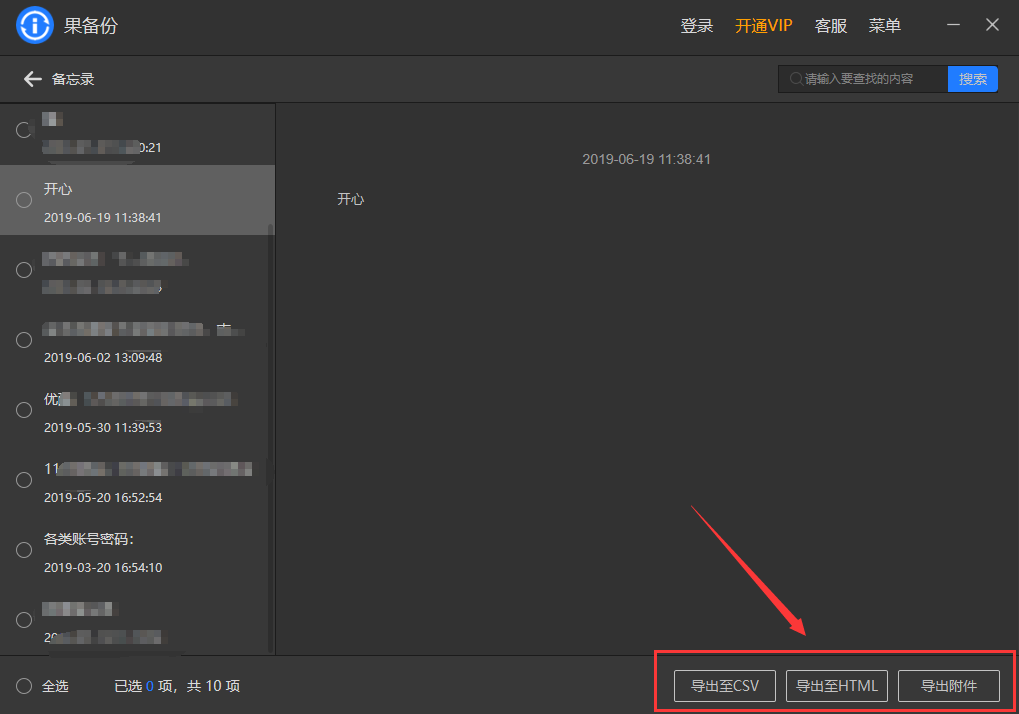Open 客服 customer service
1019x714 pixels.
point(831,26)
